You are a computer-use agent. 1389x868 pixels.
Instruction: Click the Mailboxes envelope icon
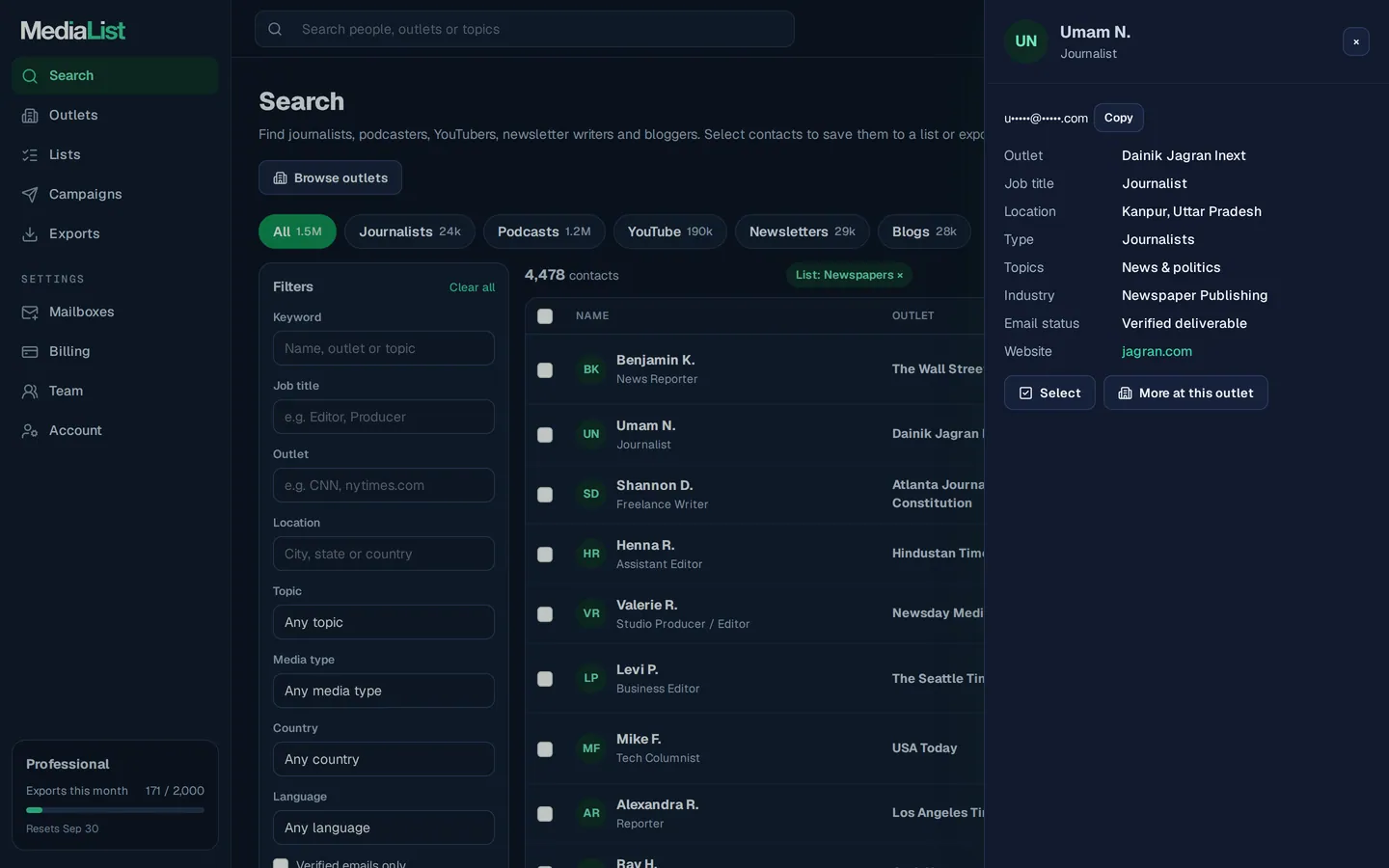[x=30, y=312]
